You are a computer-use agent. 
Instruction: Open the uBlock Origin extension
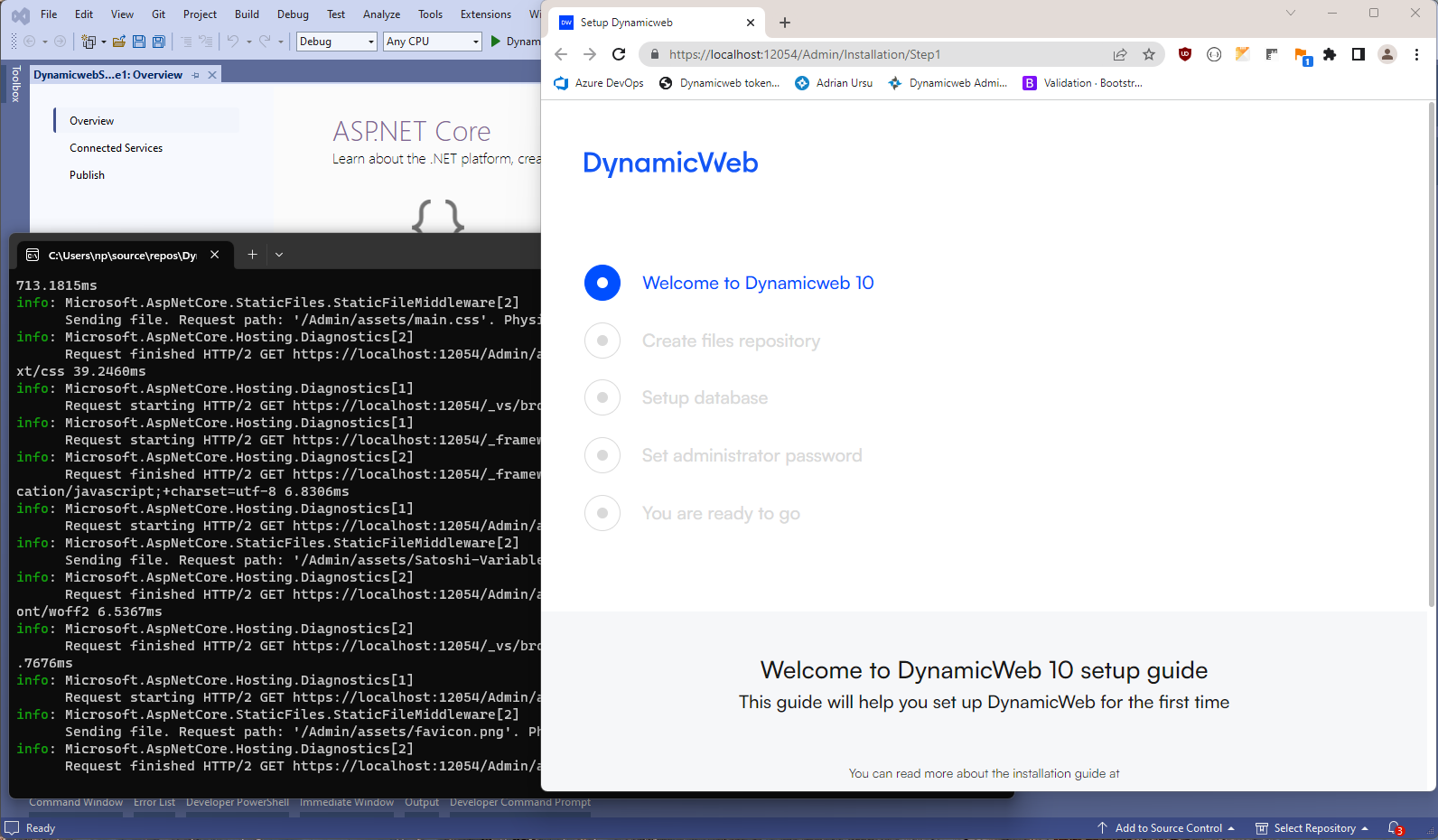tap(1185, 54)
